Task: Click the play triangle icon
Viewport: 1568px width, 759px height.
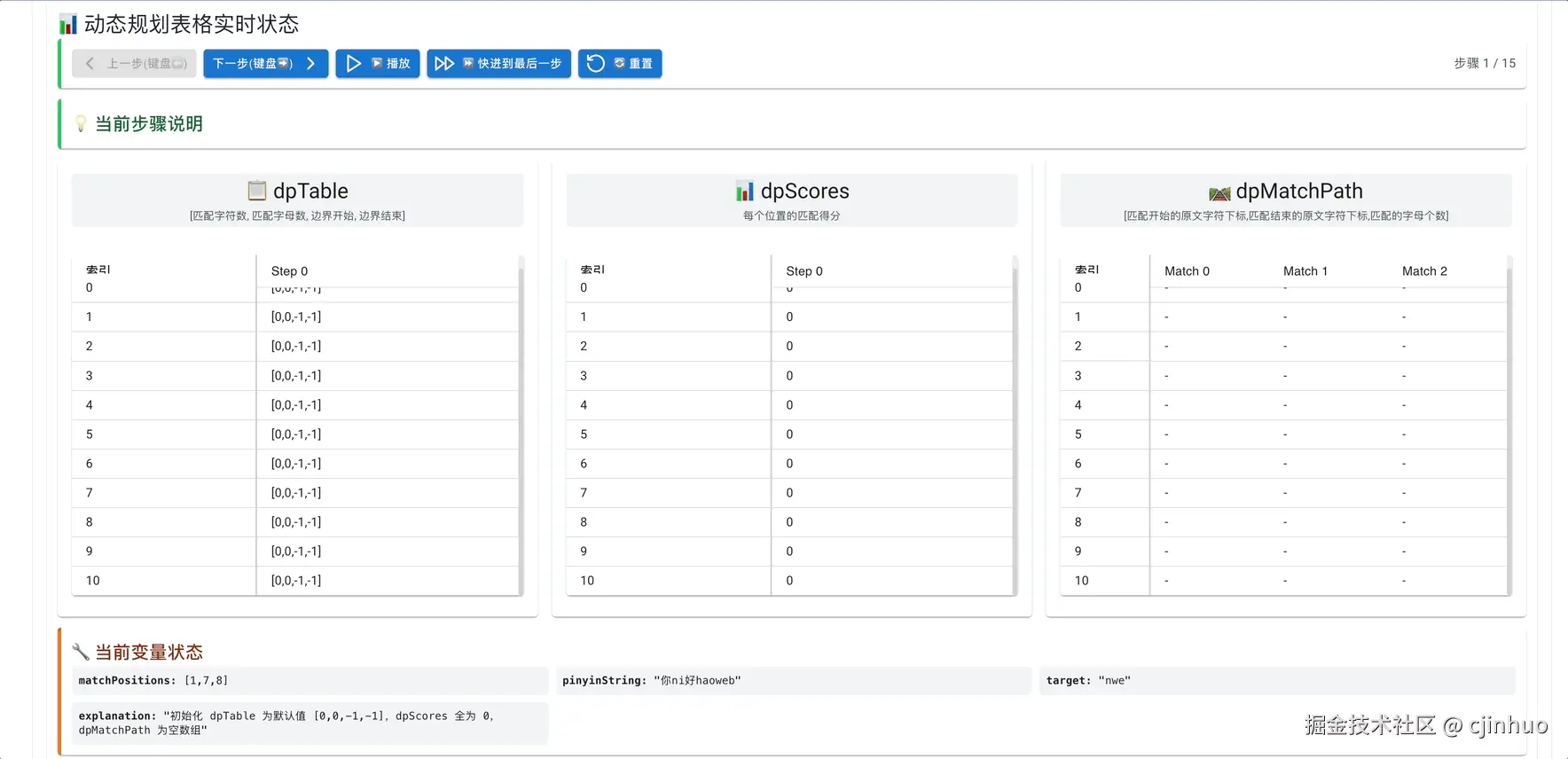Action: click(354, 64)
